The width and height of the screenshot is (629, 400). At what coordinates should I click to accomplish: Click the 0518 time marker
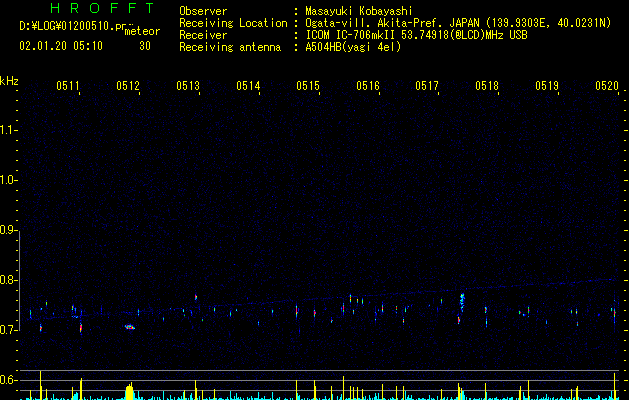[x=487, y=85]
